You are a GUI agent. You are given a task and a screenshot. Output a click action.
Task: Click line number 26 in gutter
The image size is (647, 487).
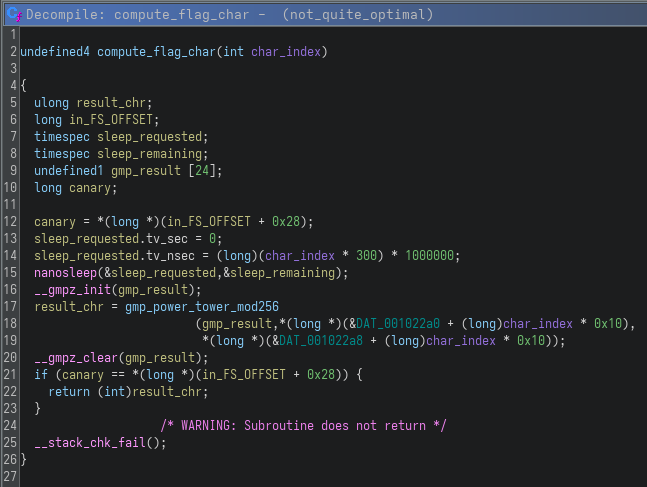tap(10, 460)
